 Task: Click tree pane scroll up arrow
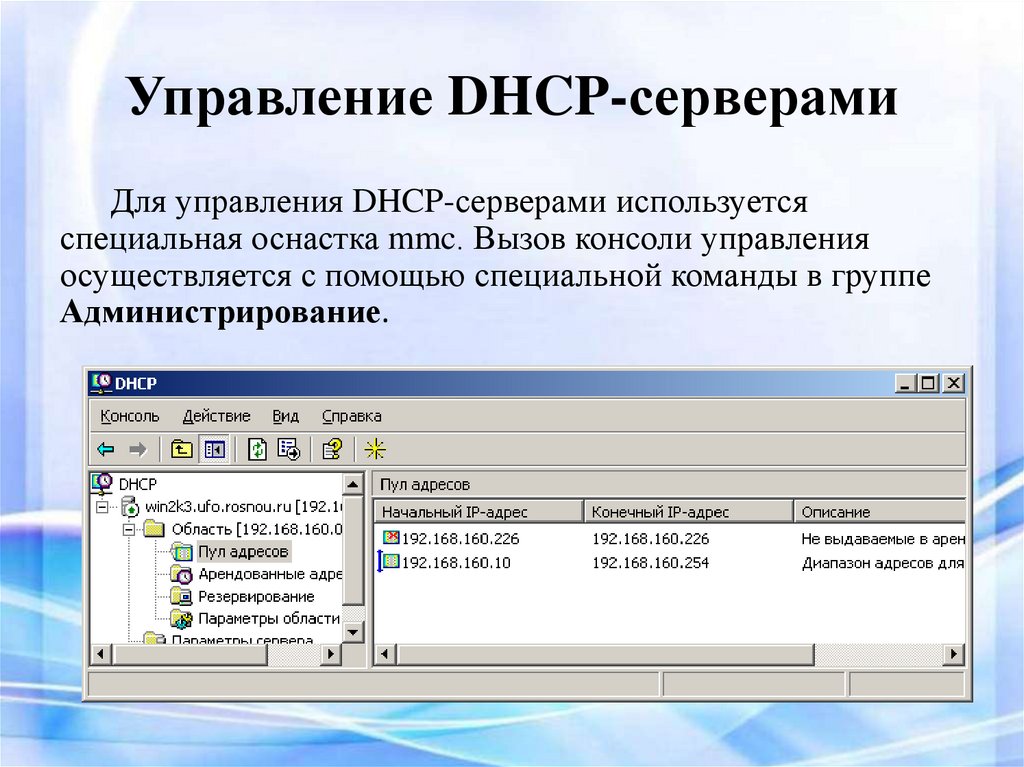click(x=353, y=484)
